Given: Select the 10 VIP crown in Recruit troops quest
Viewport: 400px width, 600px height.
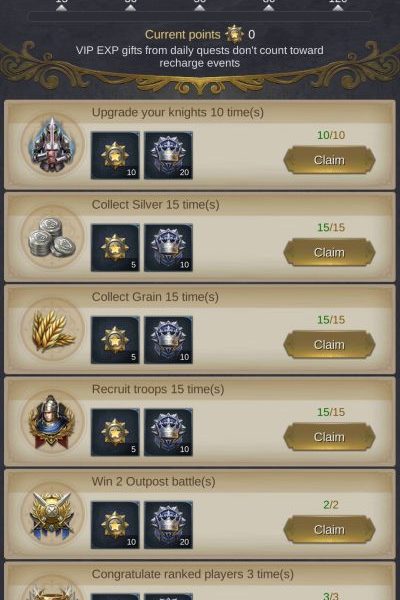Looking at the screenshot, I should point(168,432).
